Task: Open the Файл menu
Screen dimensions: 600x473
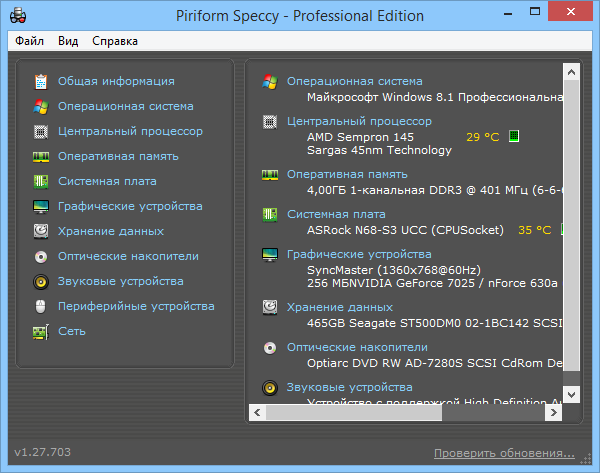Action: click(x=29, y=41)
